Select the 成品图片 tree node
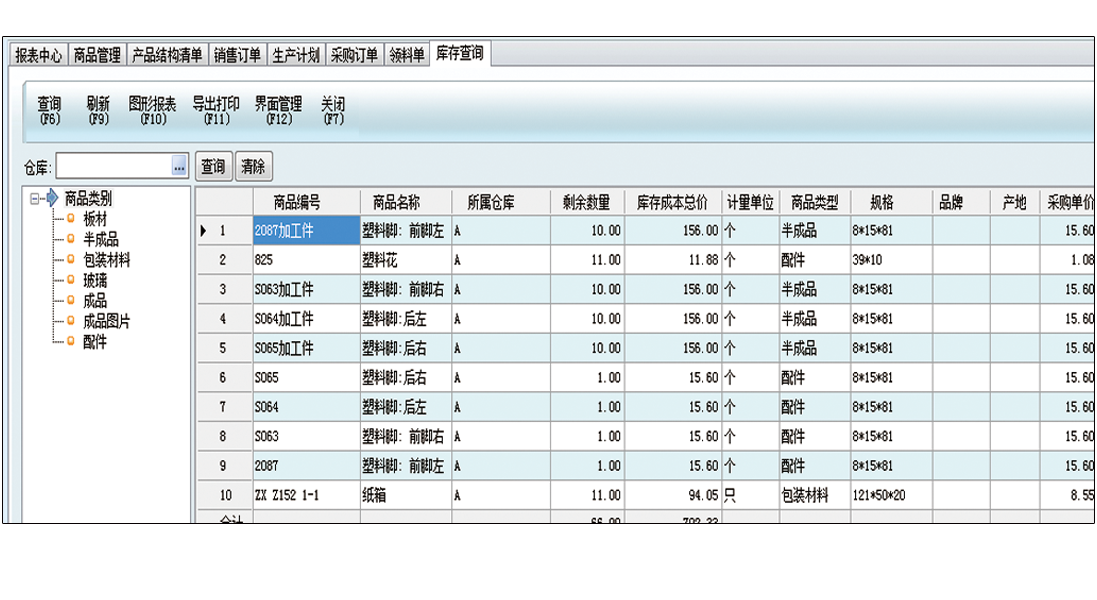Viewport: 1097px width, 600px height. [x=107, y=321]
